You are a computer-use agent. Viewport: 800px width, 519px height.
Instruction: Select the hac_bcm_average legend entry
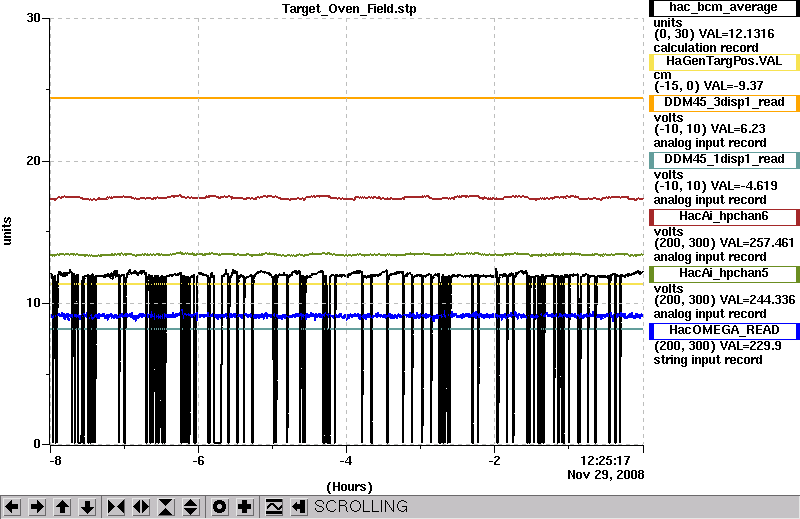click(723, 8)
